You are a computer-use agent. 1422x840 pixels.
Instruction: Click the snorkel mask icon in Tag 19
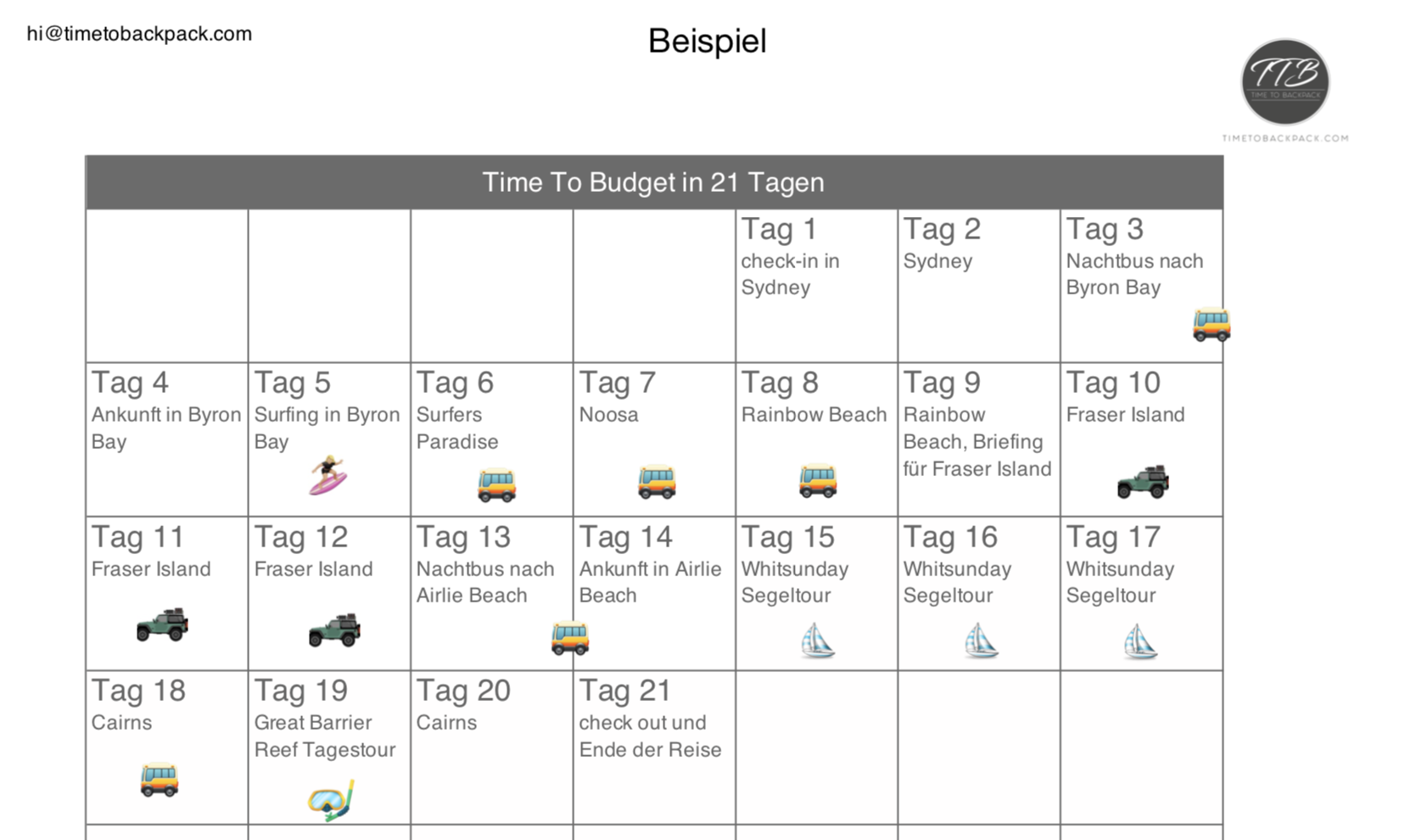[331, 799]
